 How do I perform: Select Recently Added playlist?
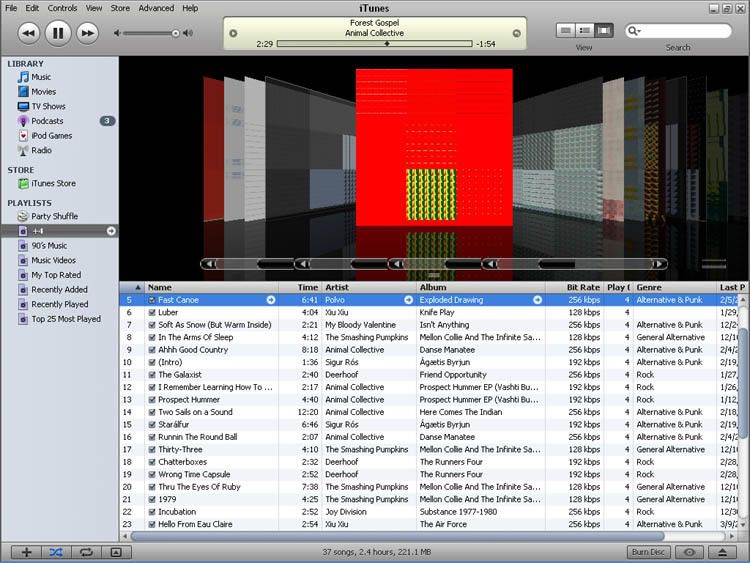pyautogui.click(x=59, y=289)
